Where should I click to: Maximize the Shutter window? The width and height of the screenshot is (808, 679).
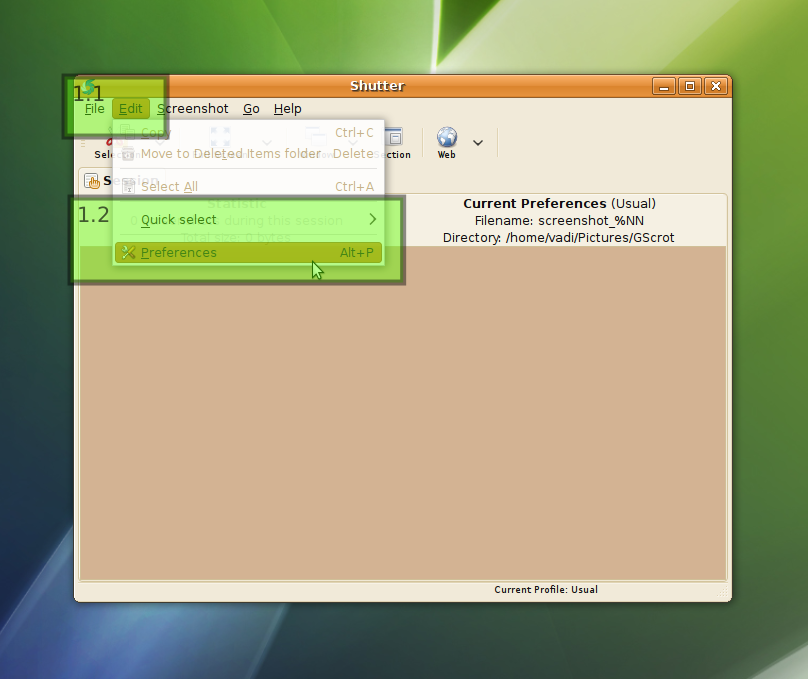[689, 86]
